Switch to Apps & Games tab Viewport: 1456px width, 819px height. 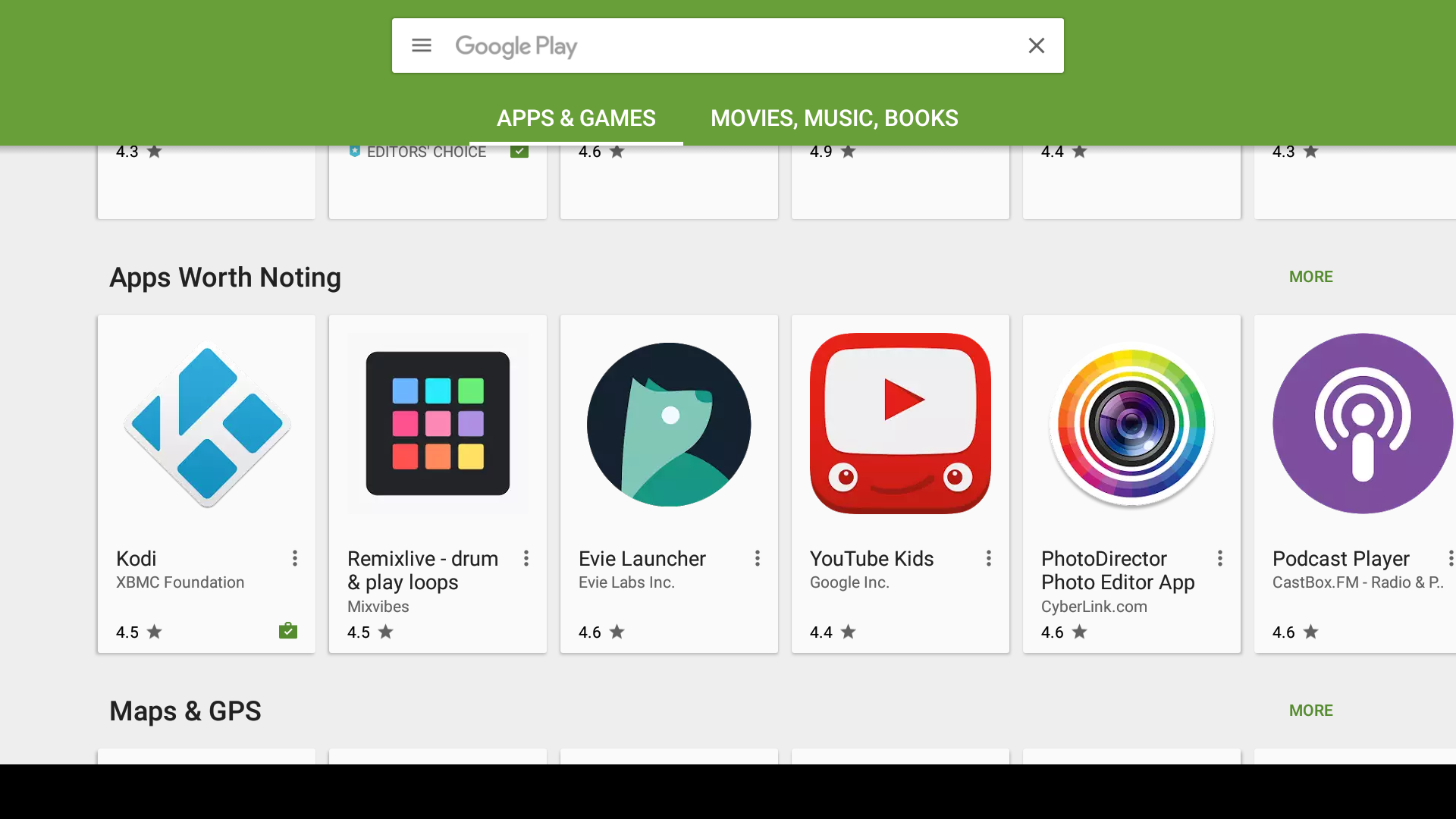point(576,118)
